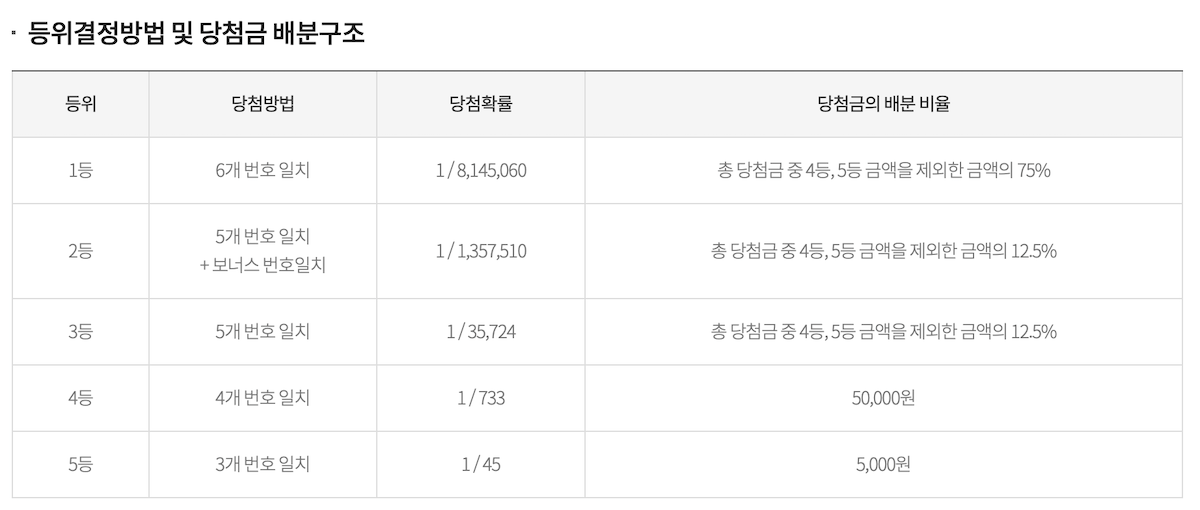Click the 1등 rank cell
This screenshot has width=1200, height=510.
[x=80, y=170]
